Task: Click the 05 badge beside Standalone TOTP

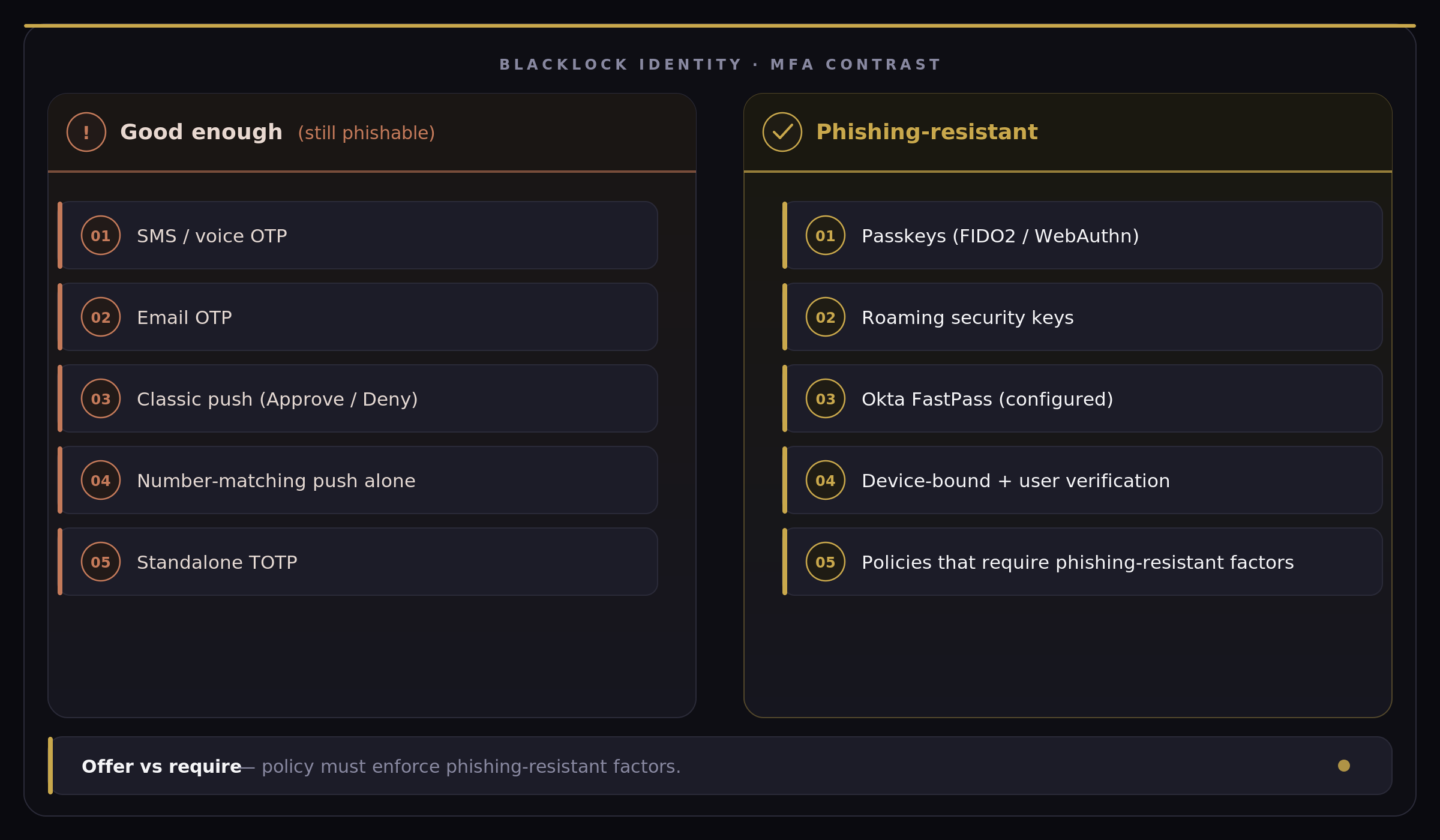Action: click(101, 562)
